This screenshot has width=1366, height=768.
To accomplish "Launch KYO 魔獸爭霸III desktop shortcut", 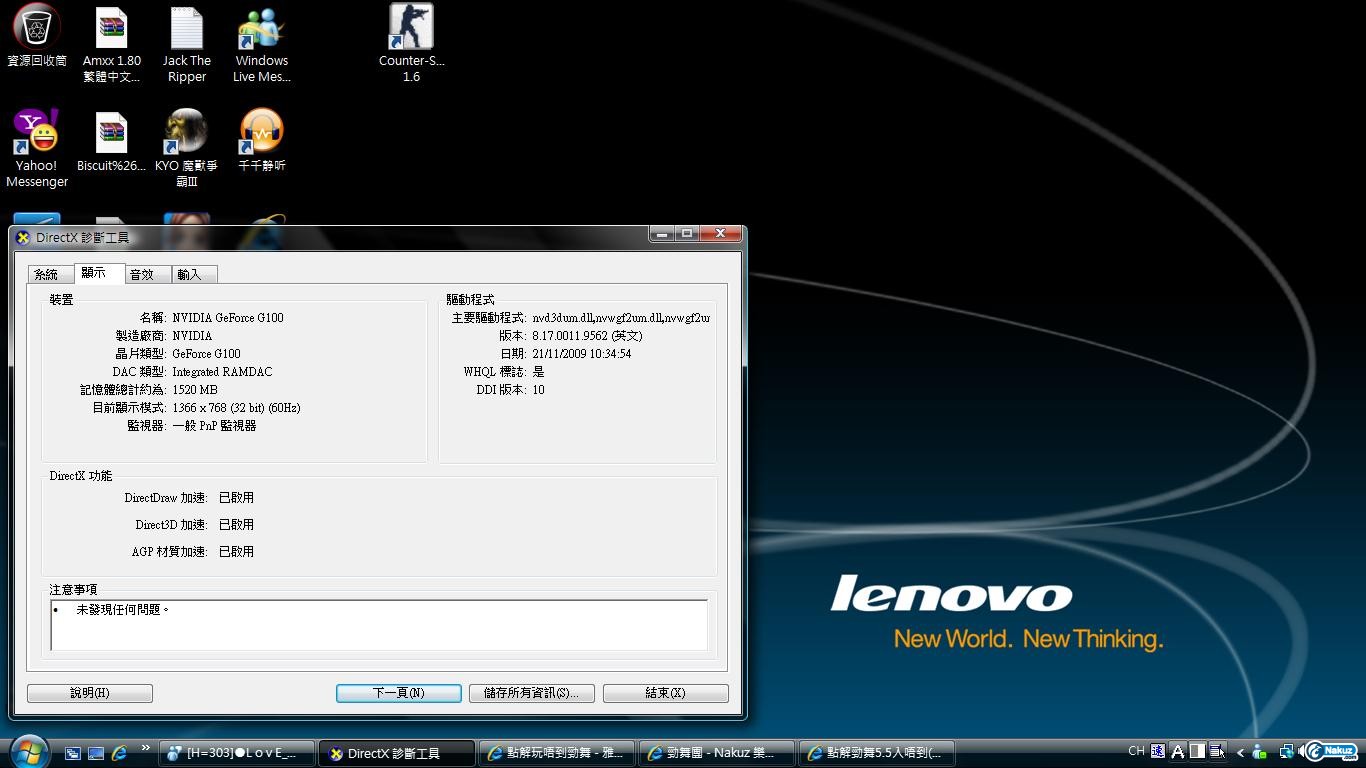I will [187, 148].
